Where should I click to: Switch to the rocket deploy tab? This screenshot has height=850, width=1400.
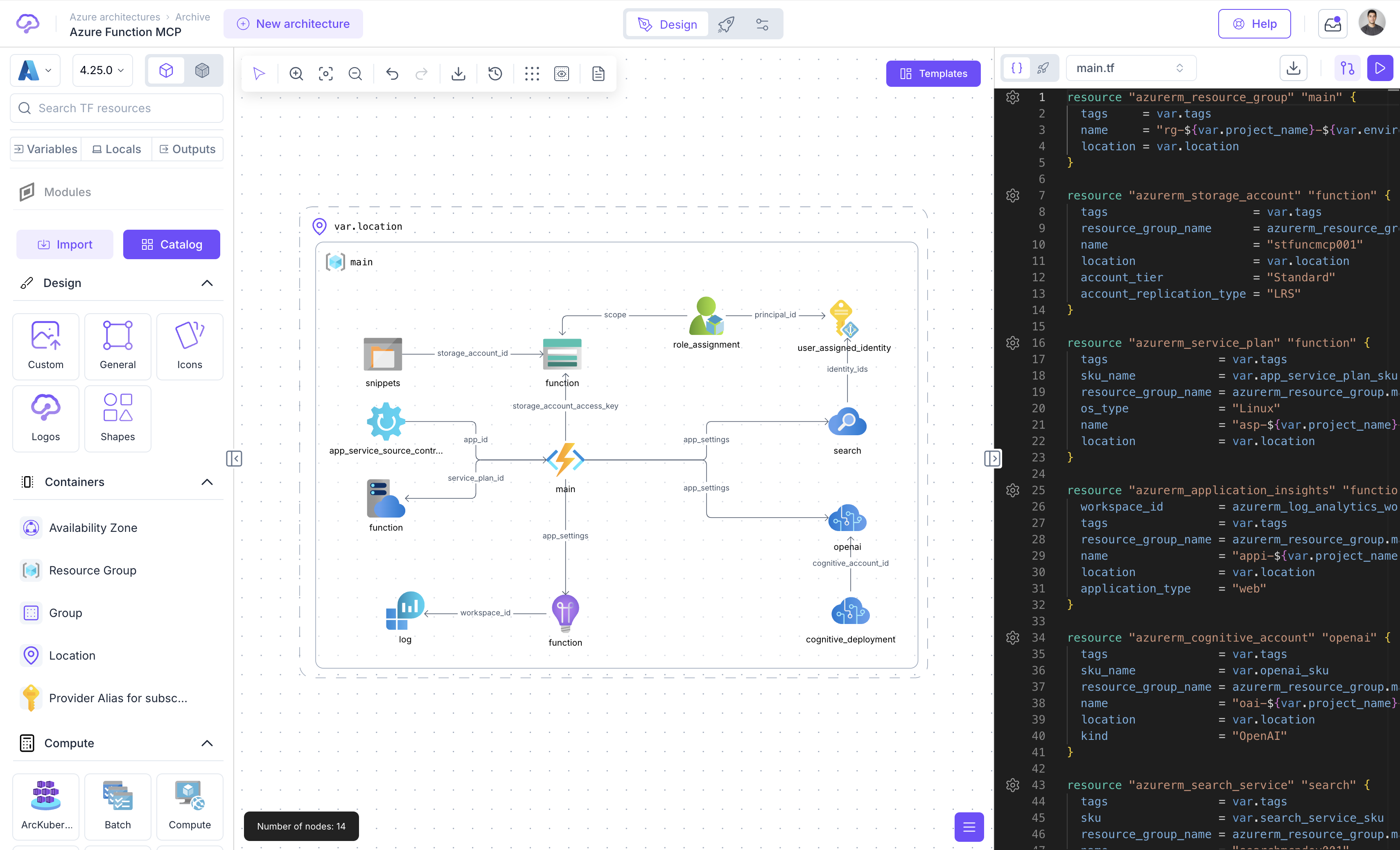(x=726, y=24)
